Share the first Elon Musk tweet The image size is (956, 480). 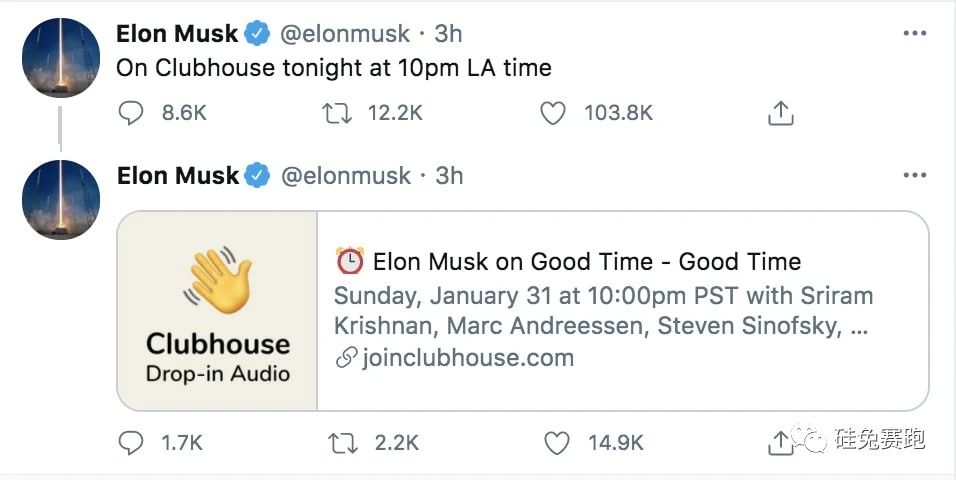[x=780, y=114]
